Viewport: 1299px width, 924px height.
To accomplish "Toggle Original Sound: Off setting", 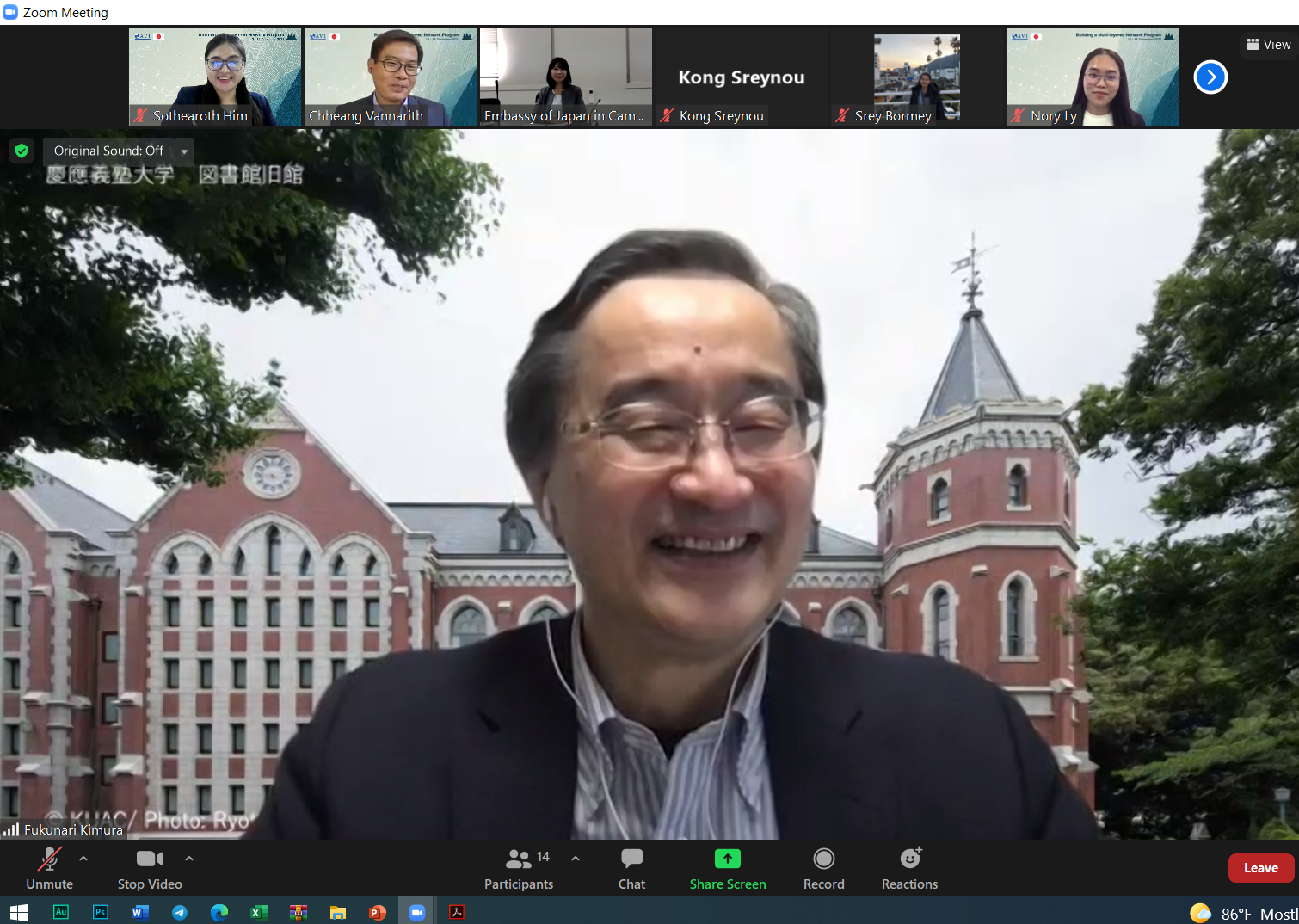I will 108,151.
